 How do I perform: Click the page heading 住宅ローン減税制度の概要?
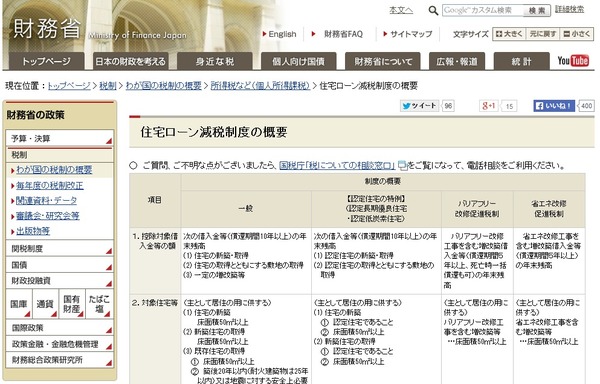point(214,132)
